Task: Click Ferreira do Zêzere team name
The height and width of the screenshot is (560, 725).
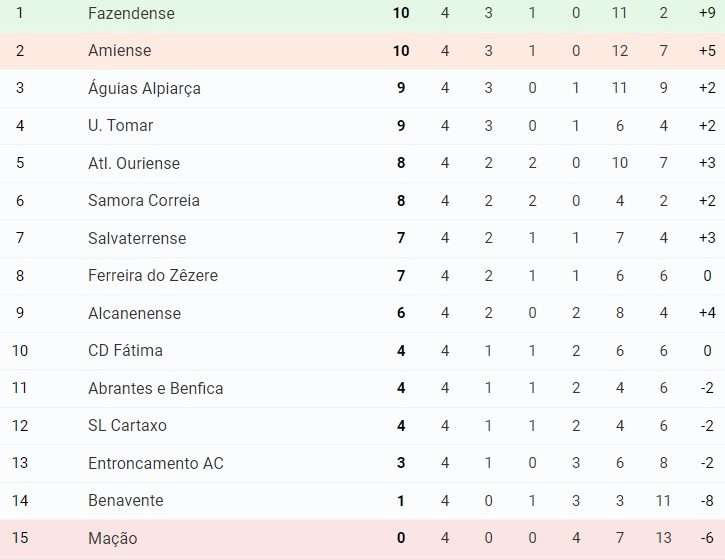Action: tap(153, 276)
